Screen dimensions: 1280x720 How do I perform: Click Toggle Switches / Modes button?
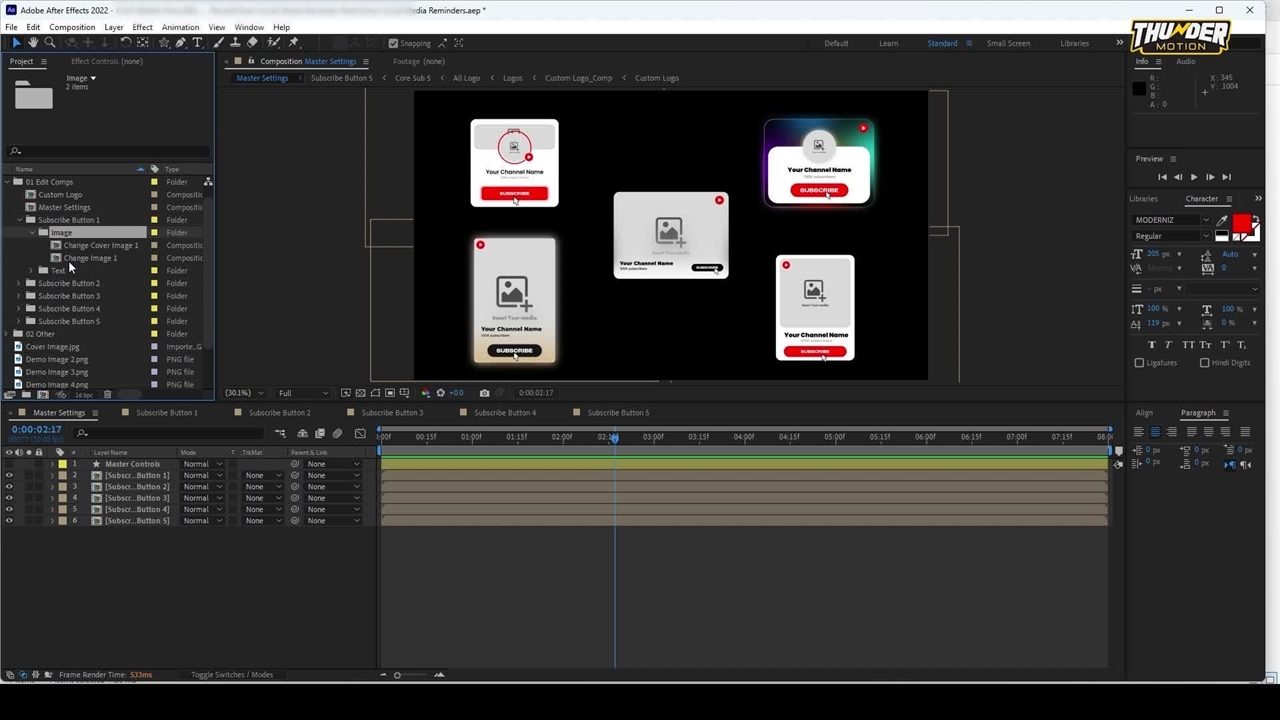231,675
